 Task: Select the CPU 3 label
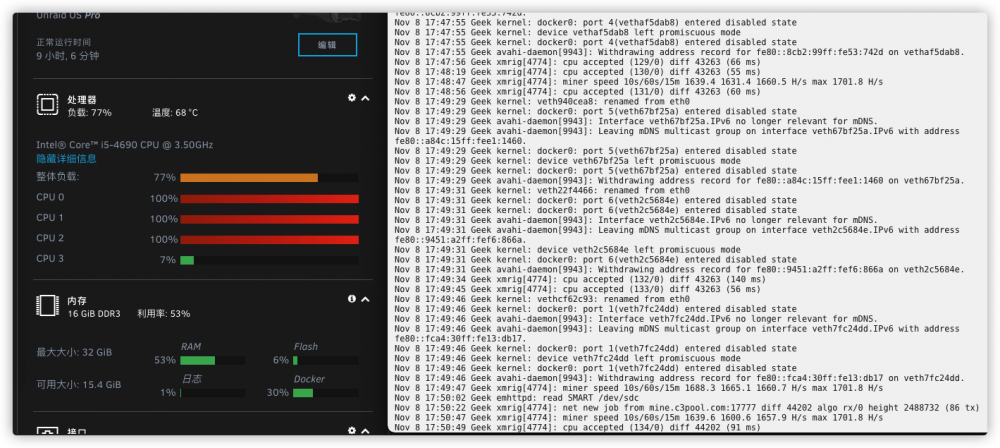[x=50, y=258]
